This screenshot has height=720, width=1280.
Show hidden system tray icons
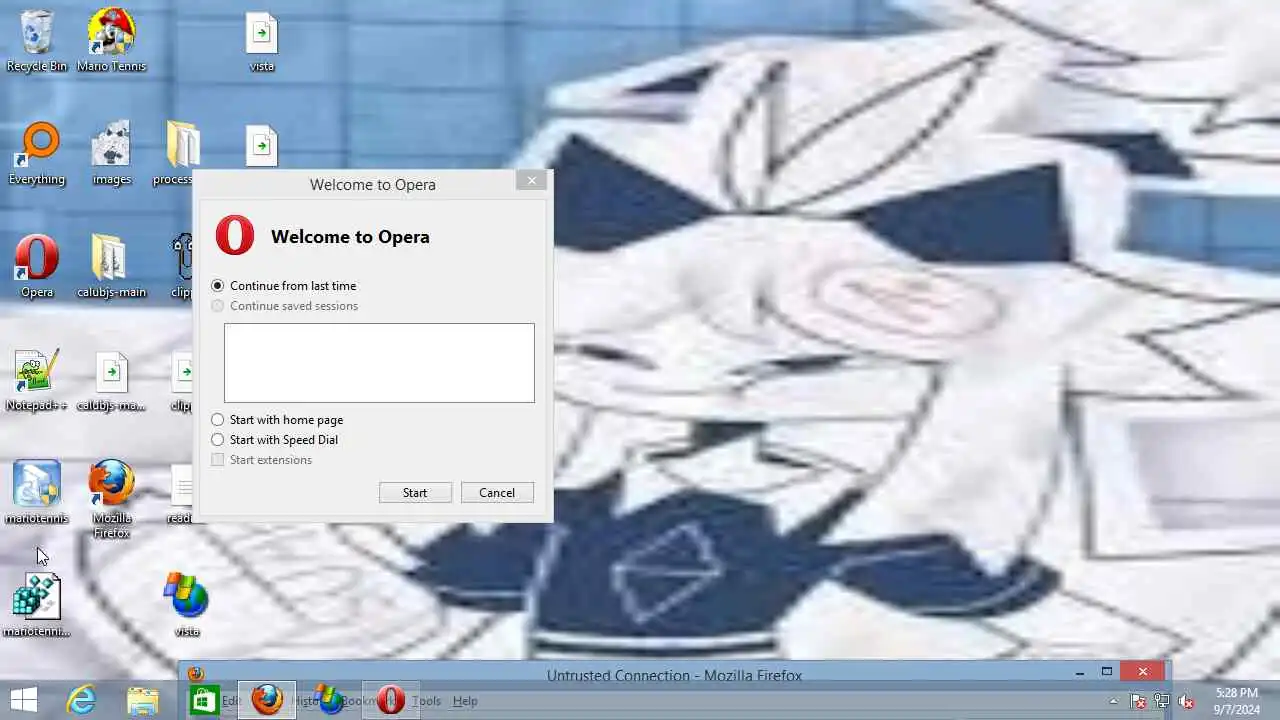click(x=1113, y=701)
